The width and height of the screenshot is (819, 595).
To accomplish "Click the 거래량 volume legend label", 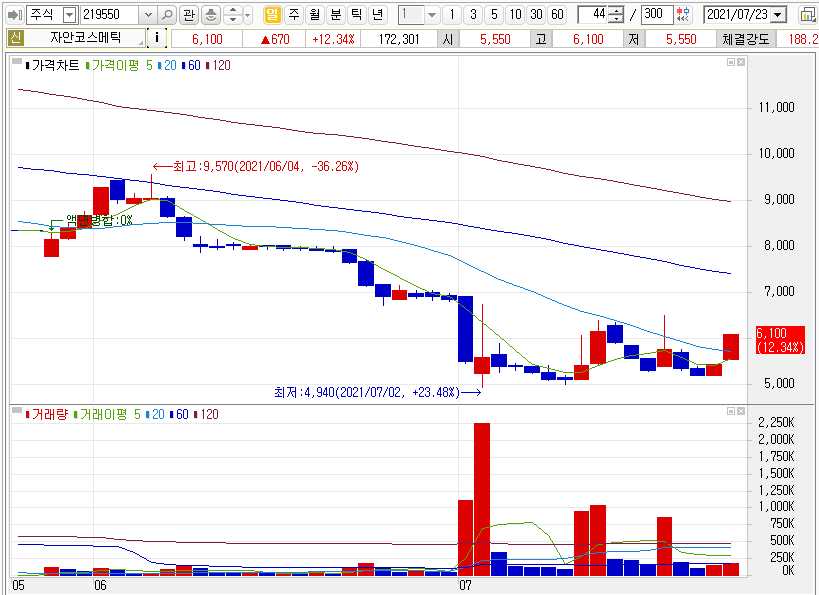I will pos(47,414).
